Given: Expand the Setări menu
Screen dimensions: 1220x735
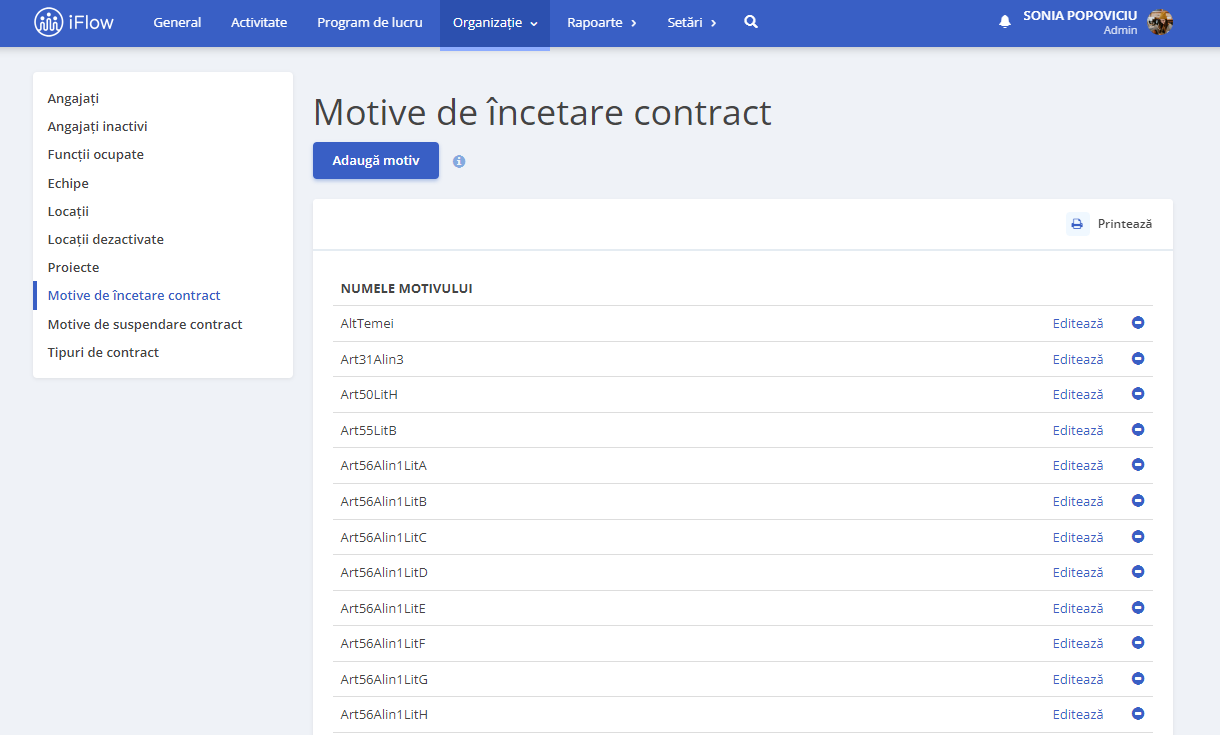Looking at the screenshot, I should click(x=692, y=23).
